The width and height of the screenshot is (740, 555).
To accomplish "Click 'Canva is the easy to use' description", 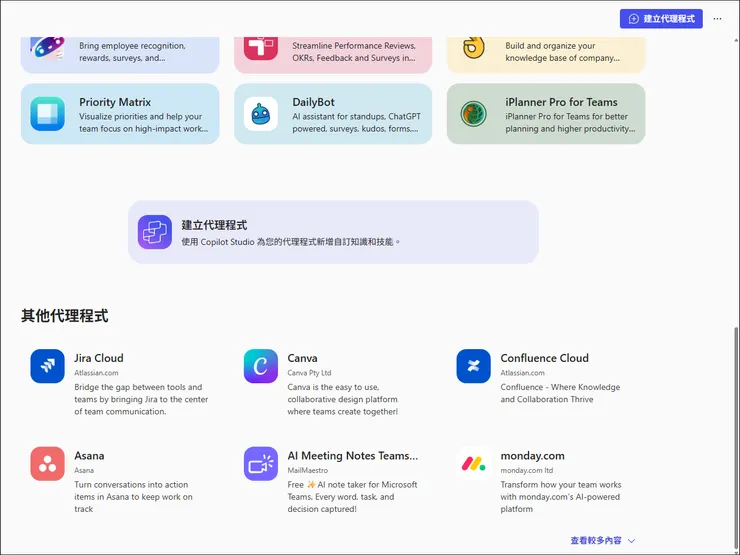I will pyautogui.click(x=343, y=399).
